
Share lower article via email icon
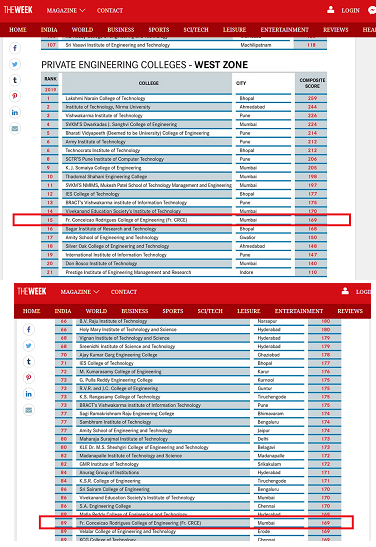coord(29,410)
